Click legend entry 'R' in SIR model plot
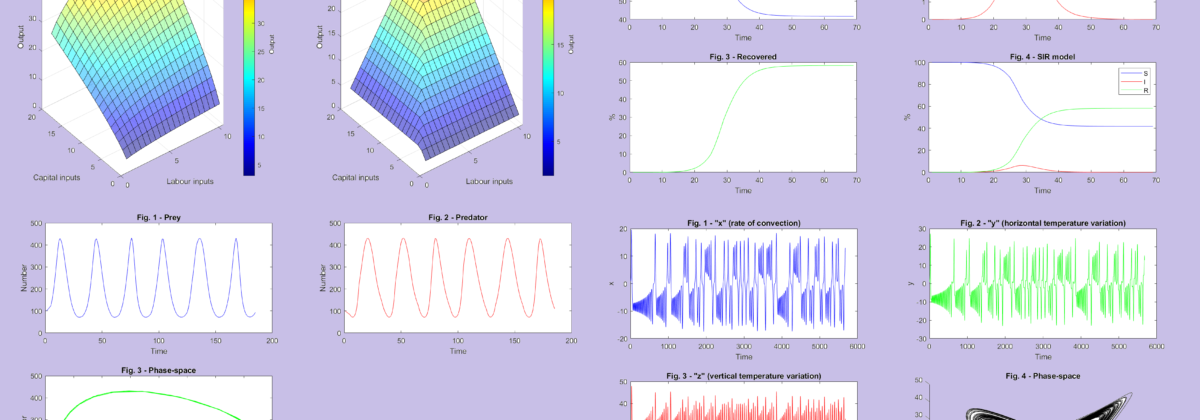This screenshot has height=420, width=1200. tap(1134, 90)
